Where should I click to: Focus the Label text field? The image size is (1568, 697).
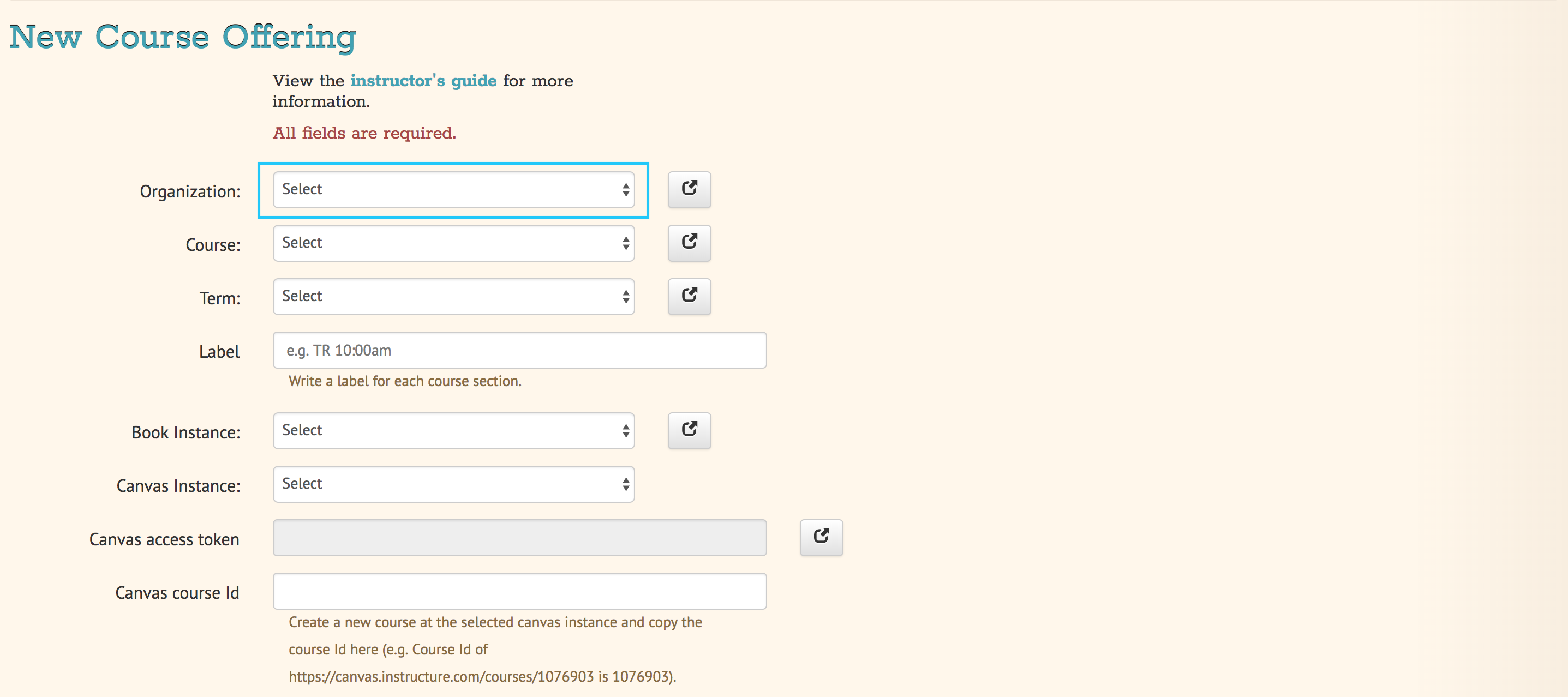[519, 350]
